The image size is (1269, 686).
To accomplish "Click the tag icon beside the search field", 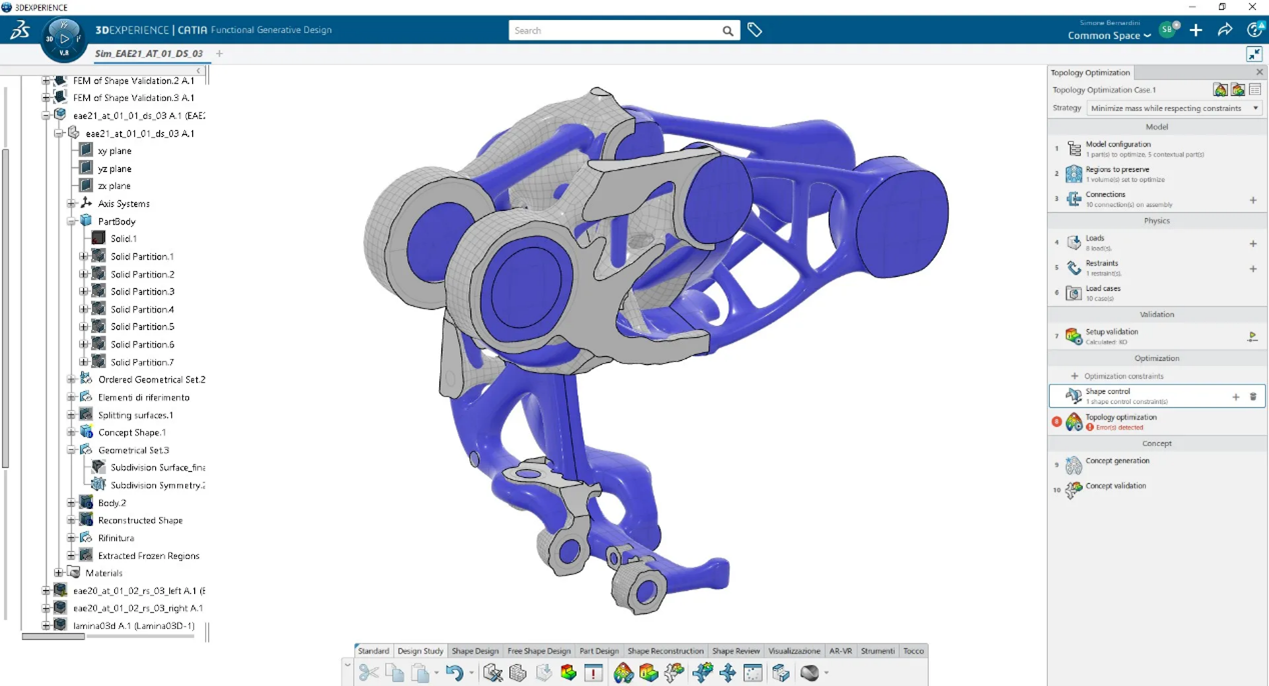I will [755, 31].
